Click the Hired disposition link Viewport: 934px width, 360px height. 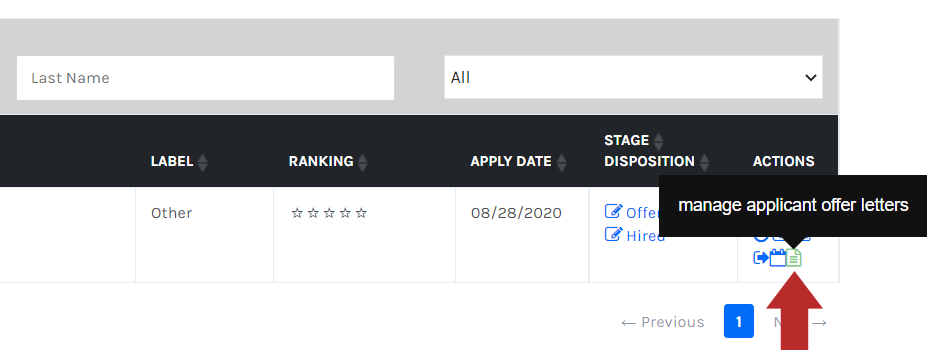tap(646, 236)
